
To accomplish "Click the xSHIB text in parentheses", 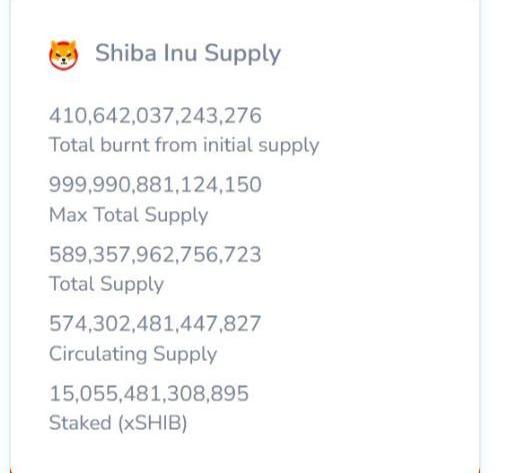I will 152,423.
